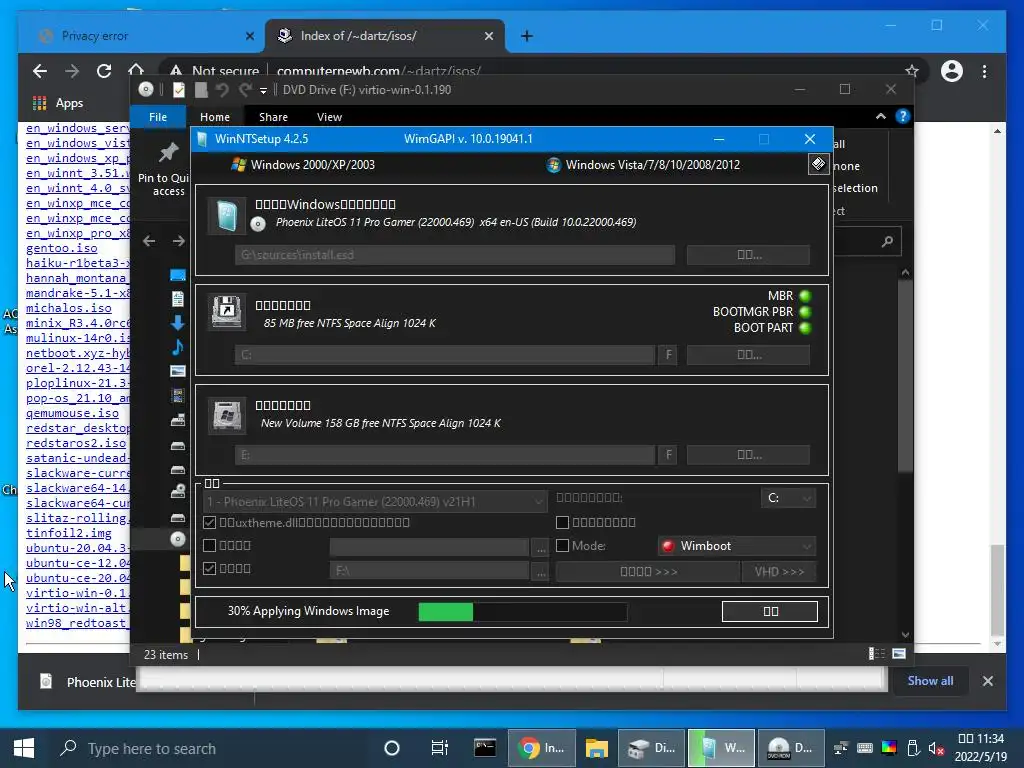
Task: Click the installation drive icon
Action: (227, 415)
